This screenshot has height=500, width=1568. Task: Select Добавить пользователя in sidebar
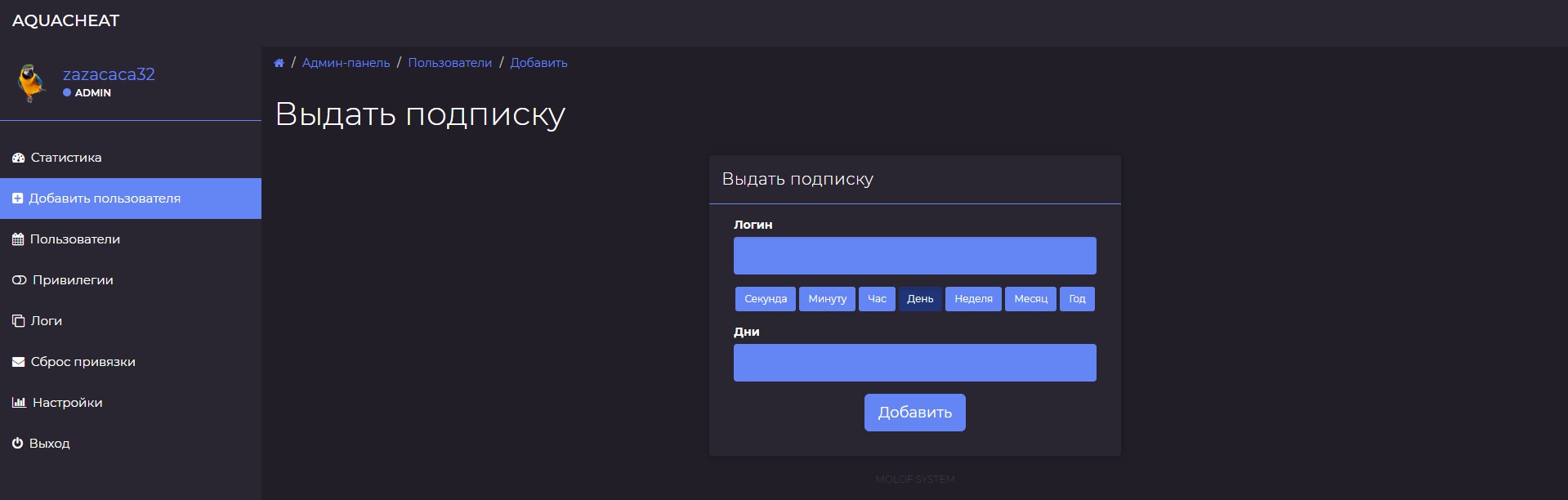pos(104,199)
